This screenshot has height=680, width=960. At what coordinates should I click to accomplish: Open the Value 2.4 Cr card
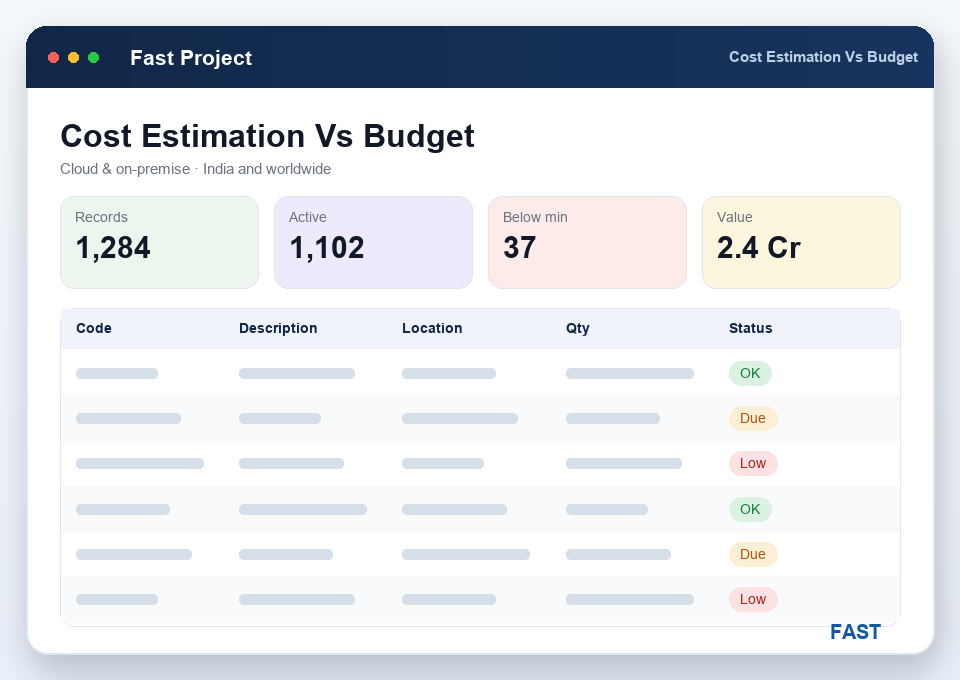click(801, 242)
